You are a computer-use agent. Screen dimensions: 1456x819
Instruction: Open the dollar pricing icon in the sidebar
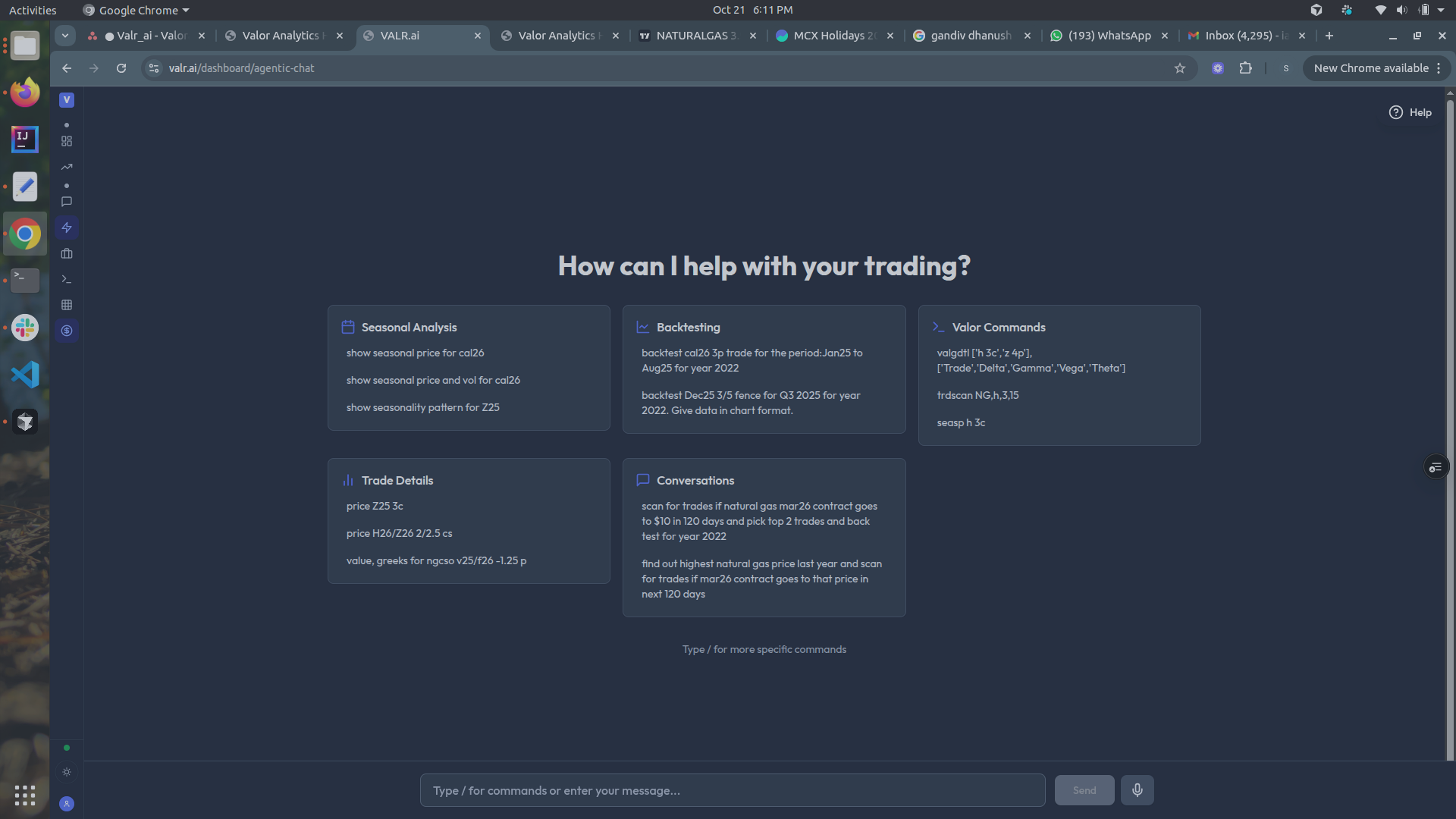67,331
